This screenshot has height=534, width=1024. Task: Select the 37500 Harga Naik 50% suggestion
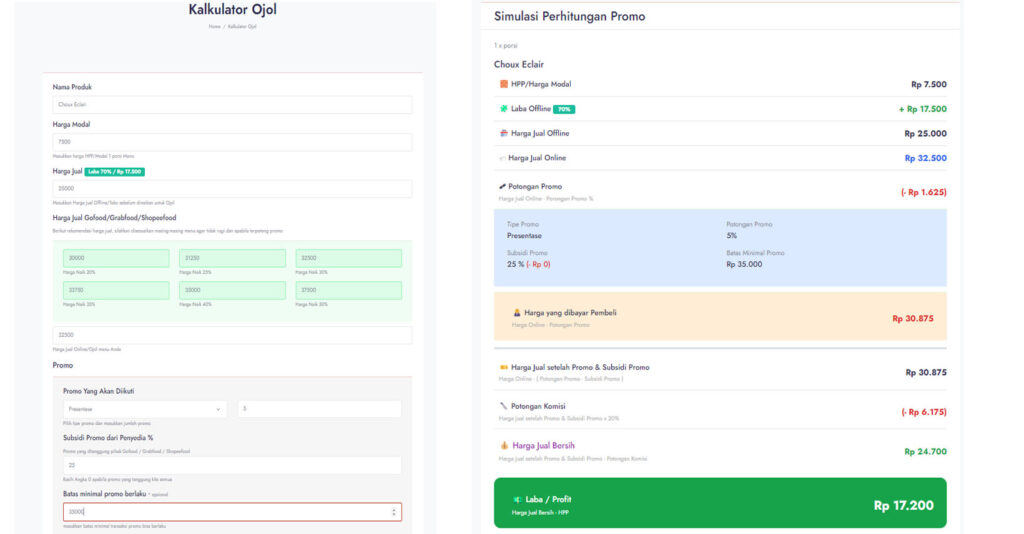point(349,290)
